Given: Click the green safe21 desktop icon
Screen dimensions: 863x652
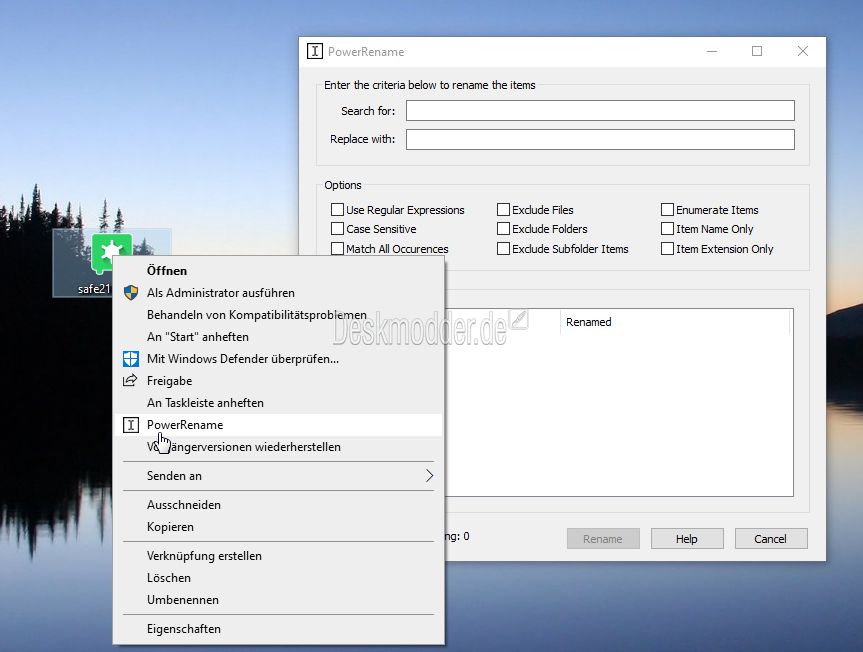Looking at the screenshot, I should click(111, 252).
